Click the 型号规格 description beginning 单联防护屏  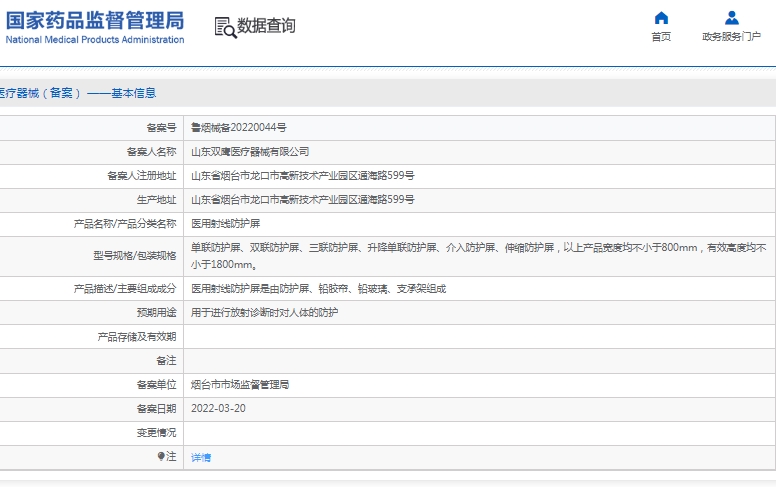[479, 256]
